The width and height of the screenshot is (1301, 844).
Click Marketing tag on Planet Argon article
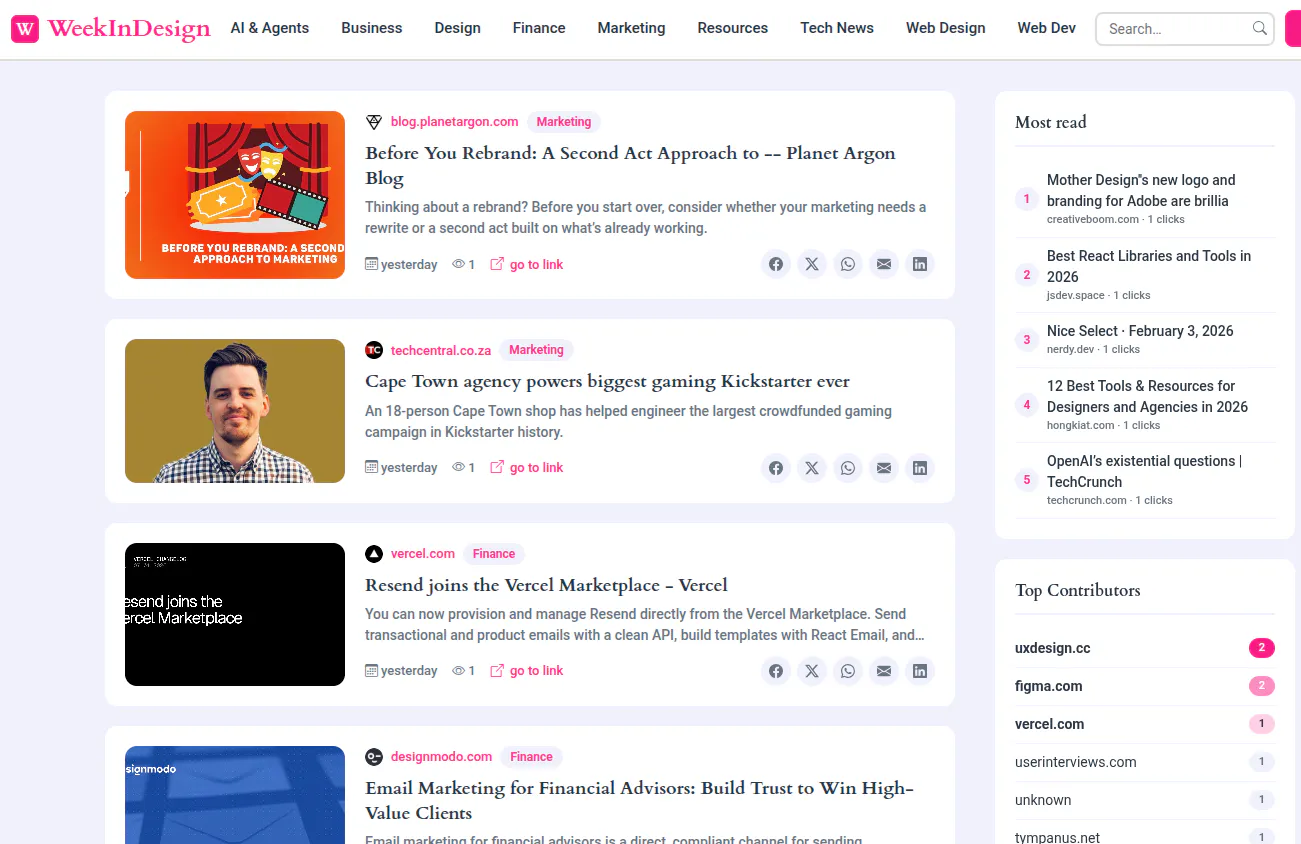pyautogui.click(x=564, y=122)
